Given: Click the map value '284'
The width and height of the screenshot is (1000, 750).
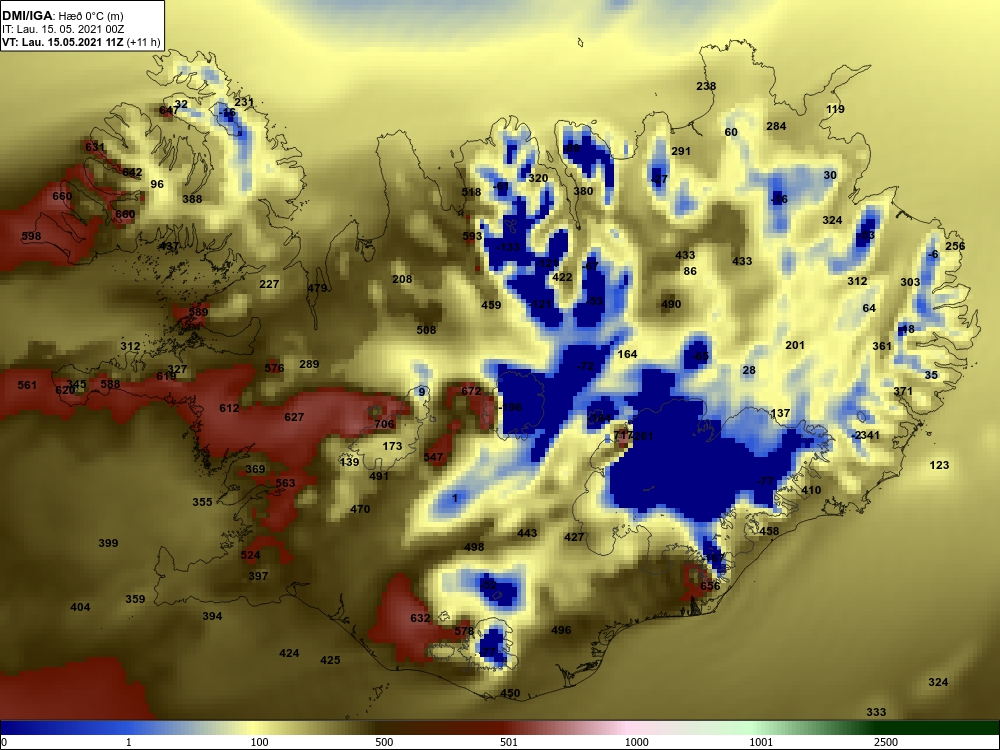Looking at the screenshot, I should (x=776, y=126).
